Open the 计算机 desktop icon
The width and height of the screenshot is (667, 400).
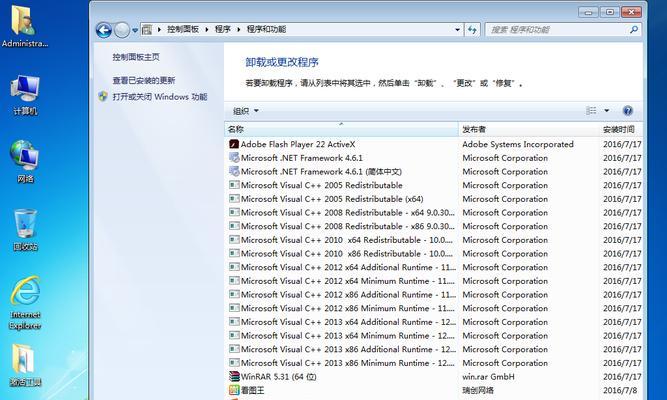(x=25, y=94)
